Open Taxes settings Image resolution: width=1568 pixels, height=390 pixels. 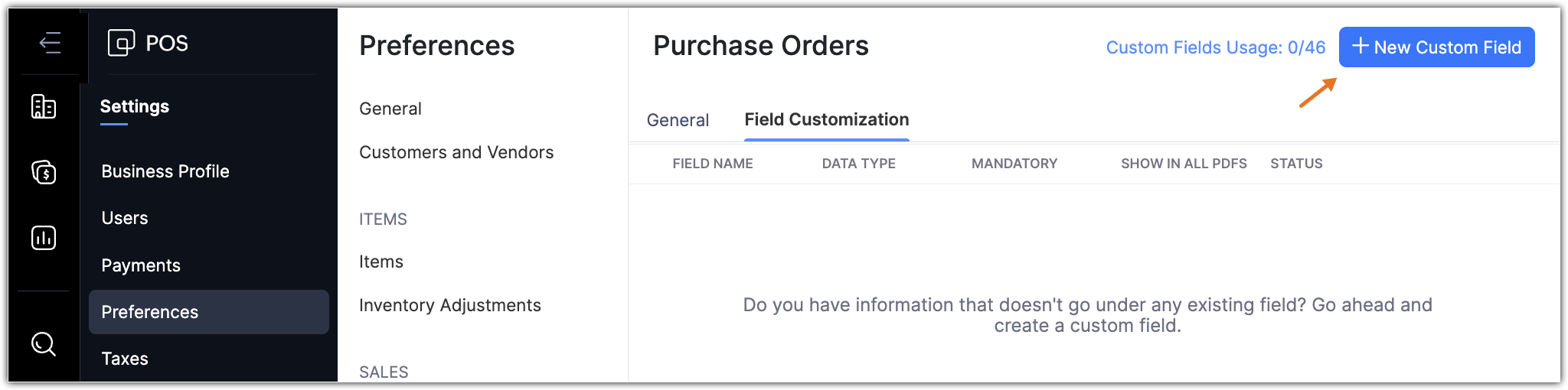[x=125, y=359]
